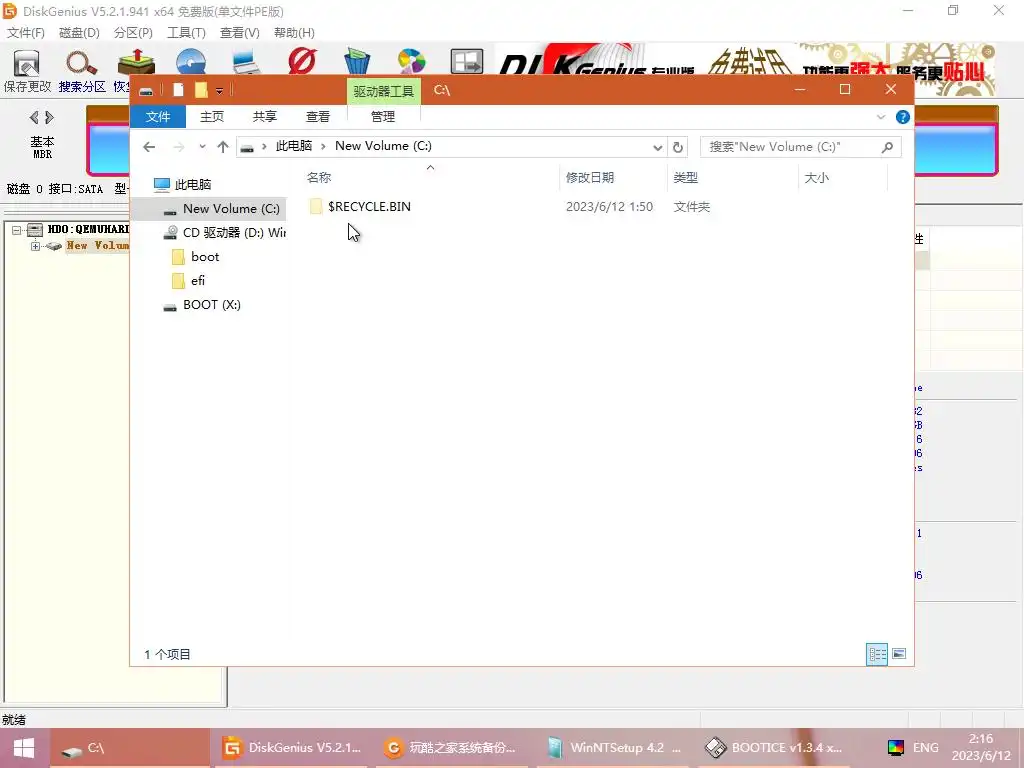Click New Volume (C:) in address breadcrumb
Image resolution: width=1024 pixels, height=768 pixels.
click(x=383, y=146)
